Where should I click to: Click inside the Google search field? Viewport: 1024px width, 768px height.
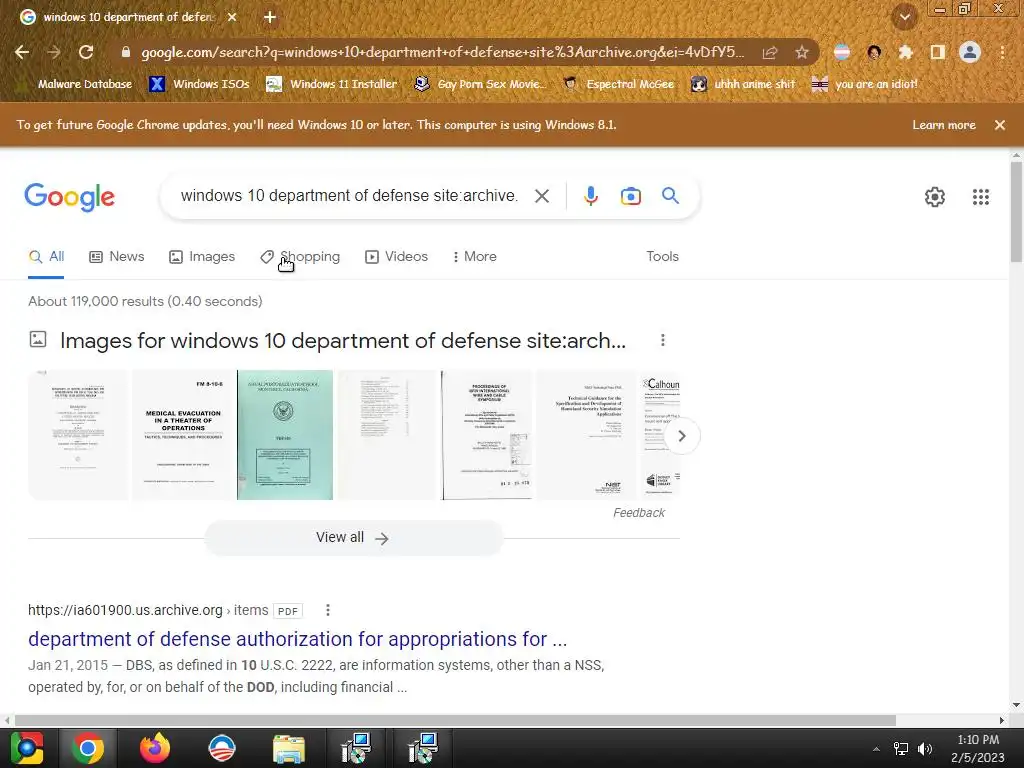click(349, 196)
